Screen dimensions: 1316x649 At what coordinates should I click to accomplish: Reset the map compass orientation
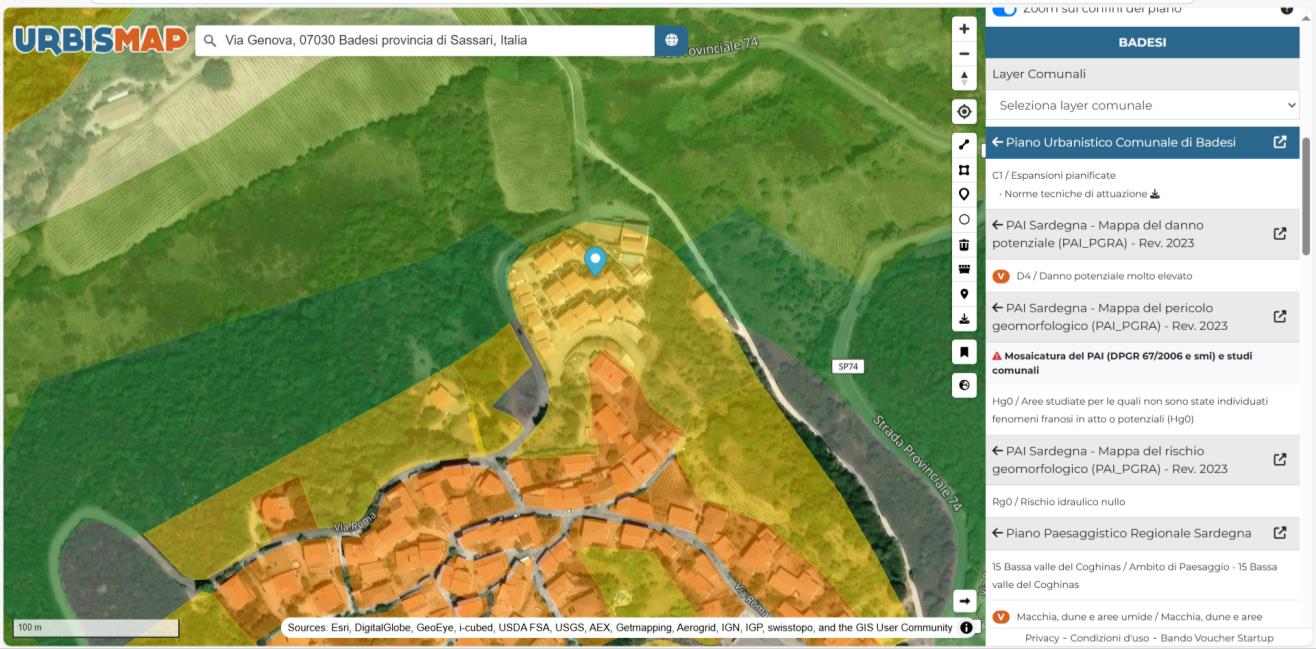[x=964, y=78]
